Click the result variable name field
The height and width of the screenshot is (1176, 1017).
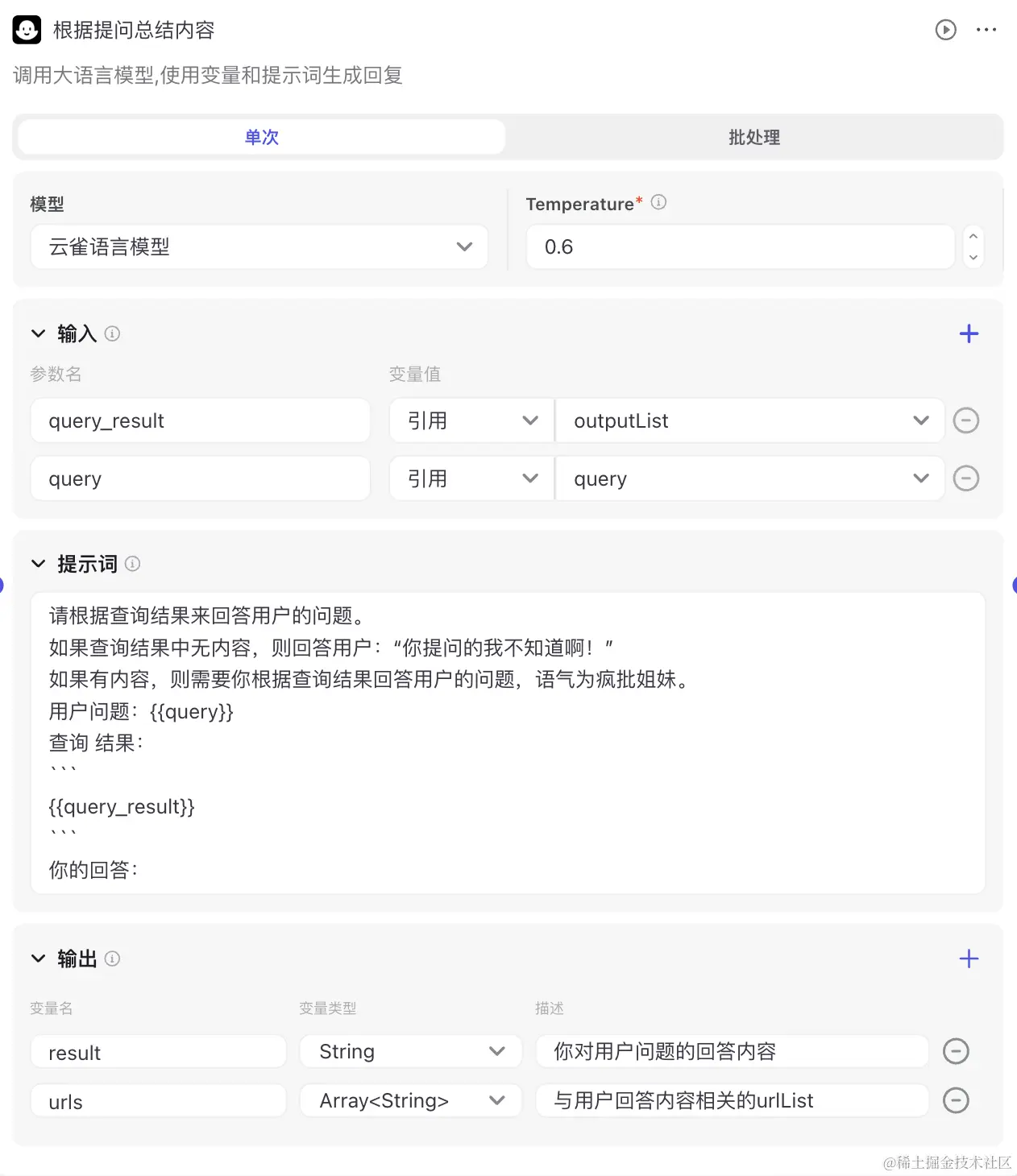[158, 1051]
